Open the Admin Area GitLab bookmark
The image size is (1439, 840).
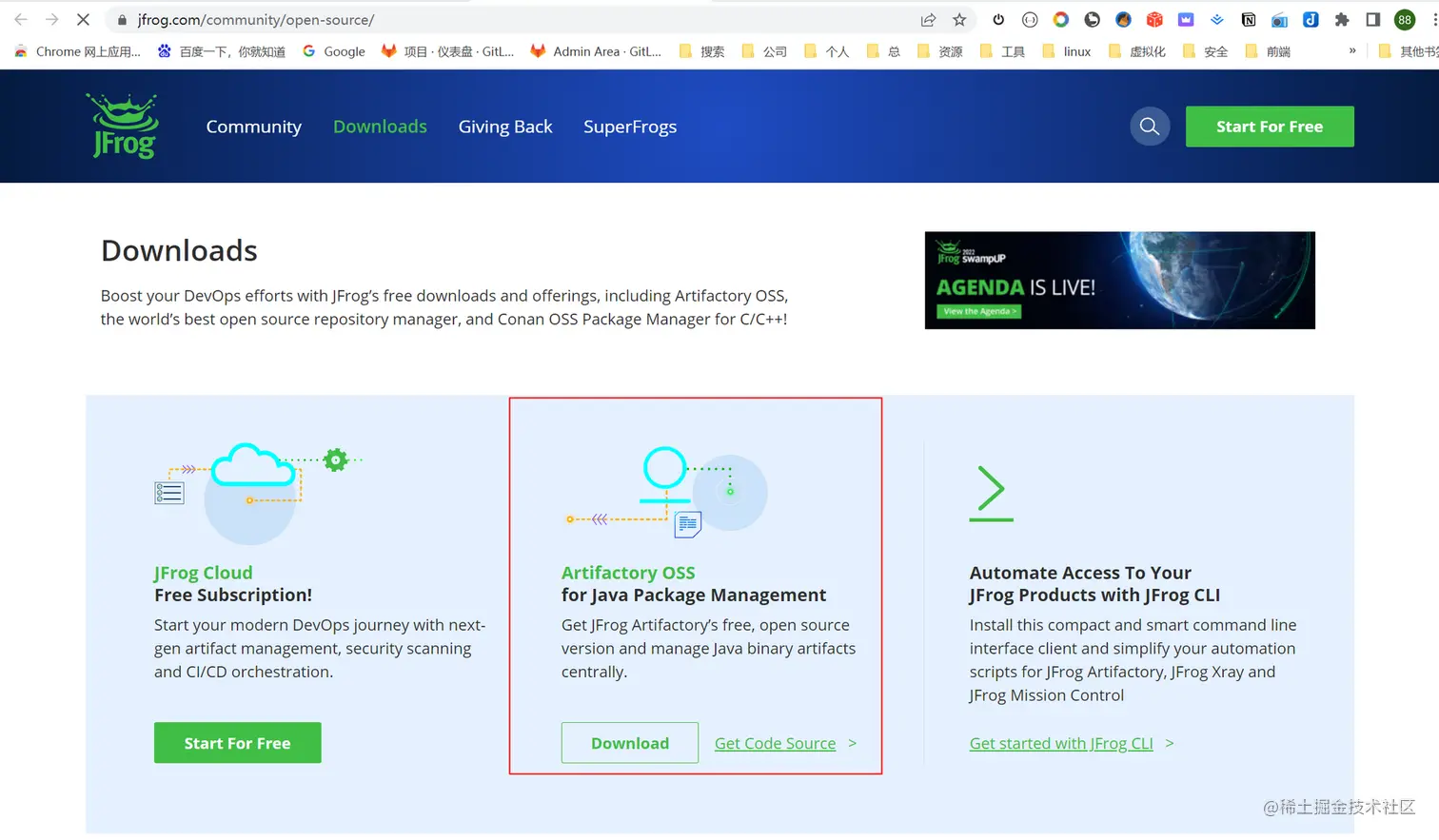tap(597, 51)
